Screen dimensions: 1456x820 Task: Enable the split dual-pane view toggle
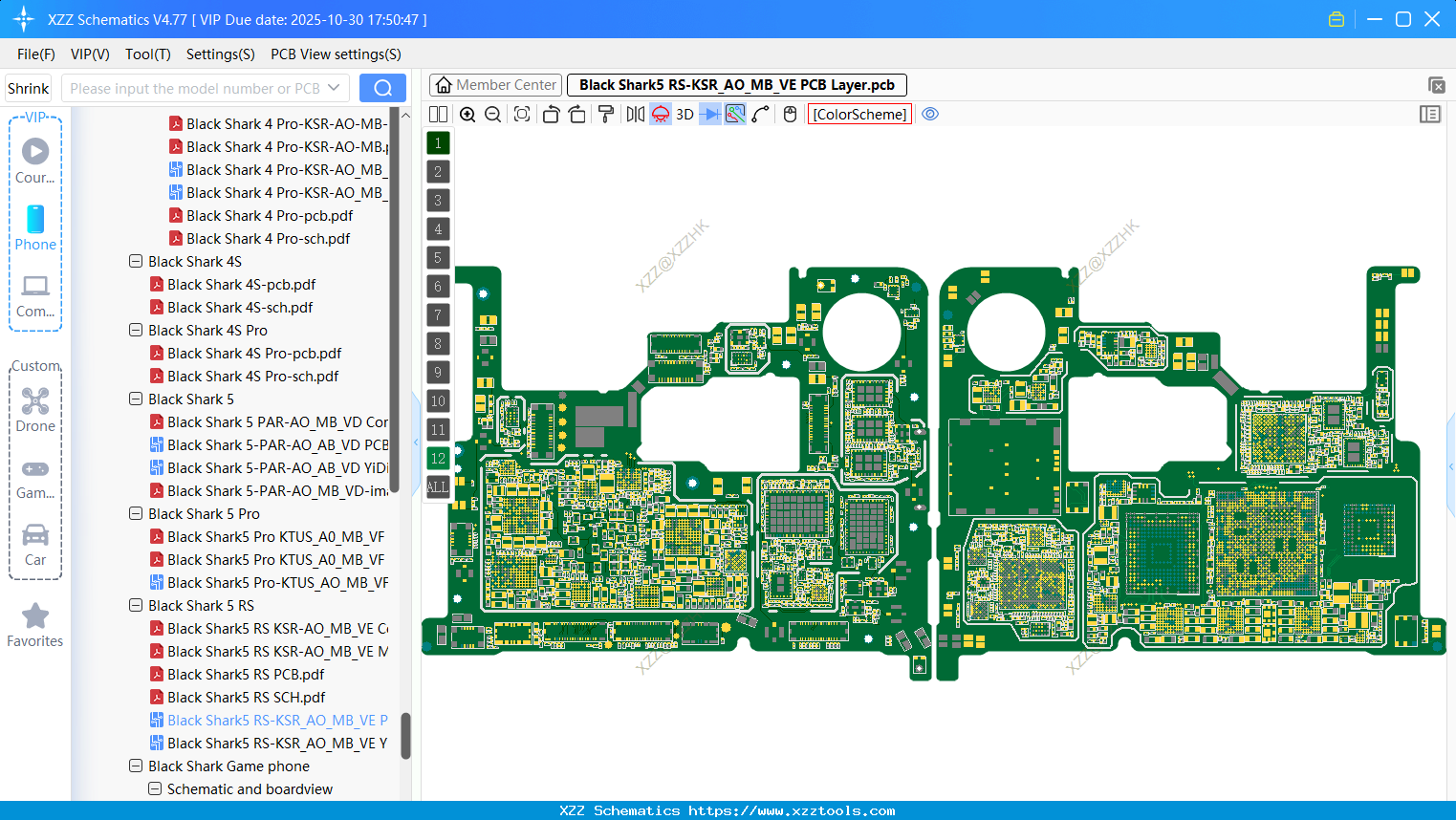tap(438, 114)
